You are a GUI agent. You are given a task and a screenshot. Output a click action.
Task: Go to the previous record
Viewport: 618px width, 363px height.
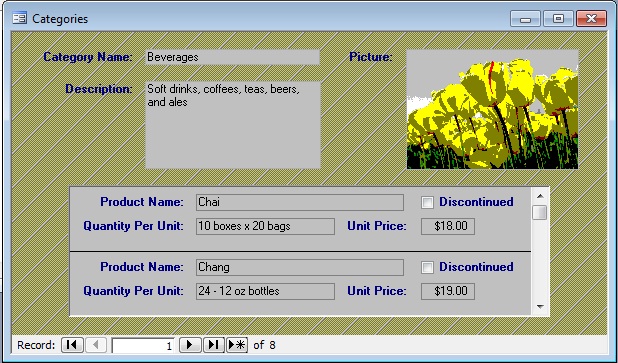(x=96, y=345)
